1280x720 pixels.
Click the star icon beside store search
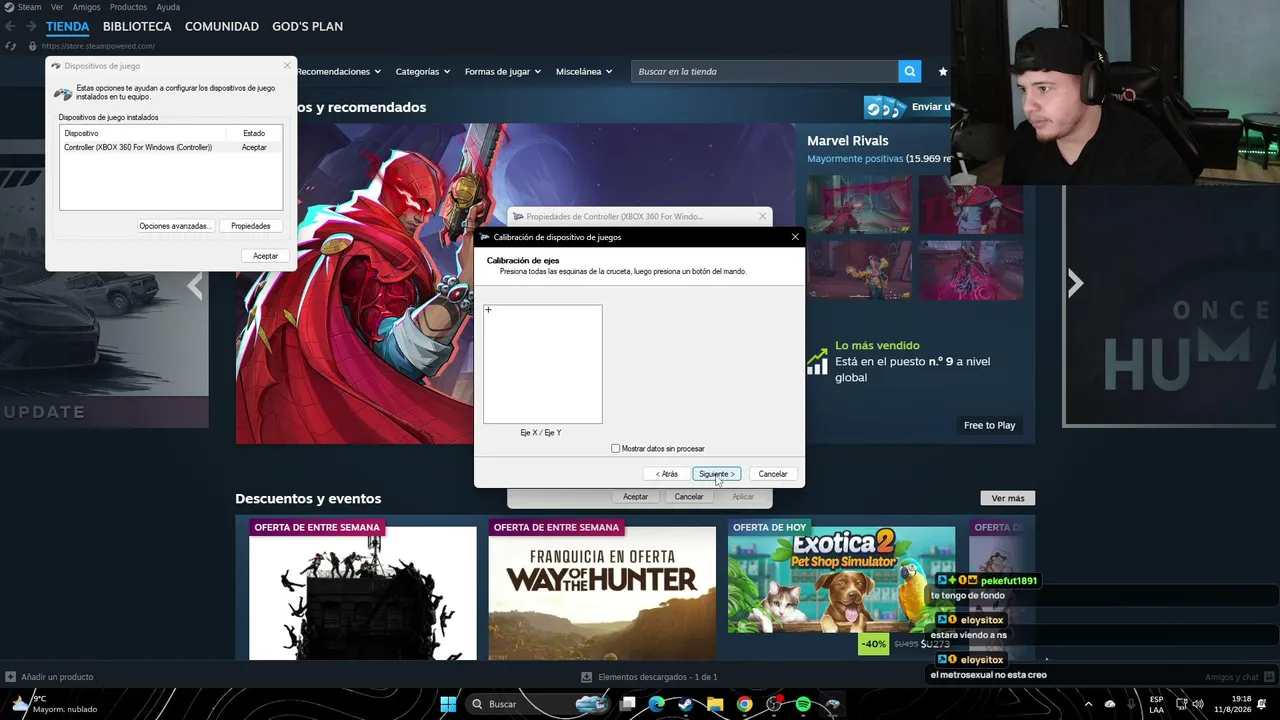click(x=943, y=71)
